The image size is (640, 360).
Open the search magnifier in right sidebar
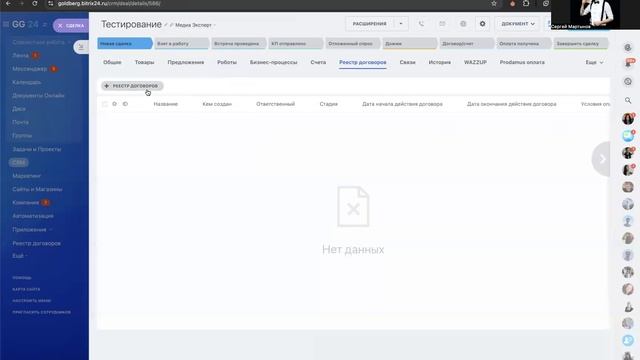click(x=628, y=100)
